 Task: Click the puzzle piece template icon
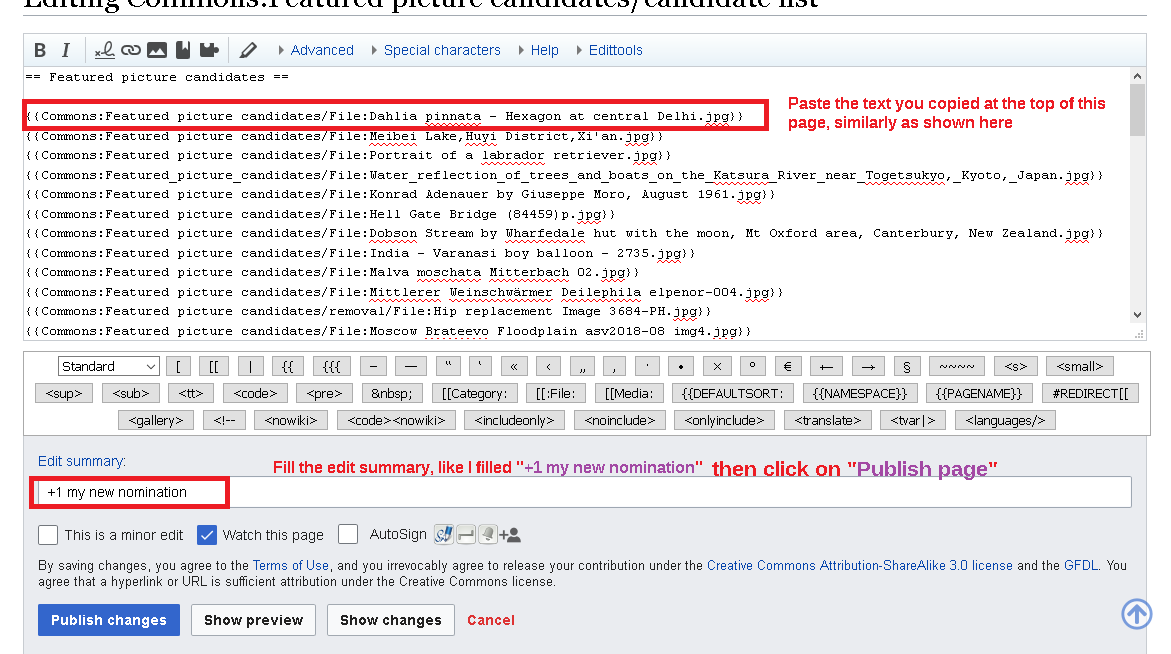point(208,50)
